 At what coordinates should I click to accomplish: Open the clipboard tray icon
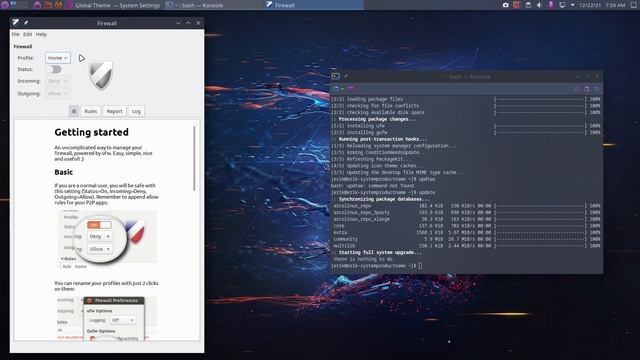click(528, 5)
